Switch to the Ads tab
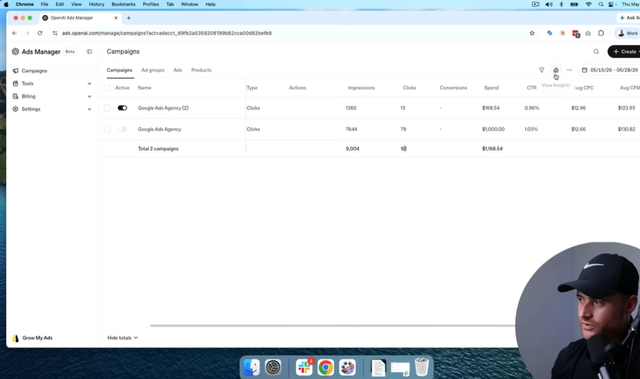The height and width of the screenshot is (379, 640). coord(178,70)
